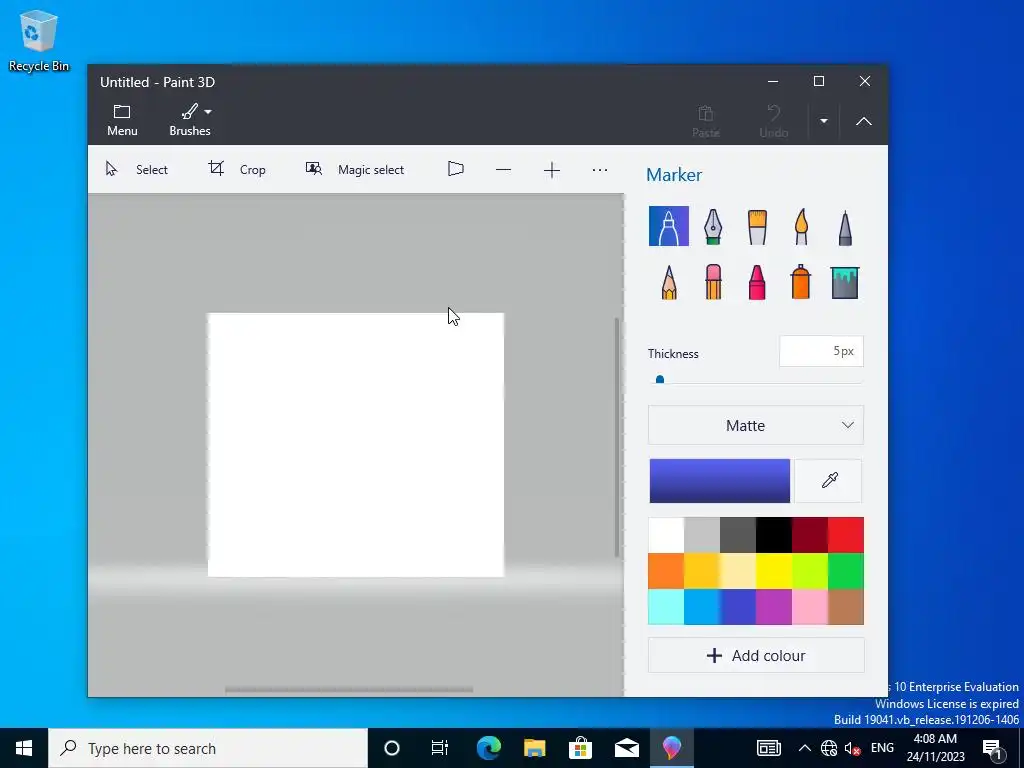Choose the gold colour swatch
Screen dimensions: 1024x768
(x=702, y=571)
